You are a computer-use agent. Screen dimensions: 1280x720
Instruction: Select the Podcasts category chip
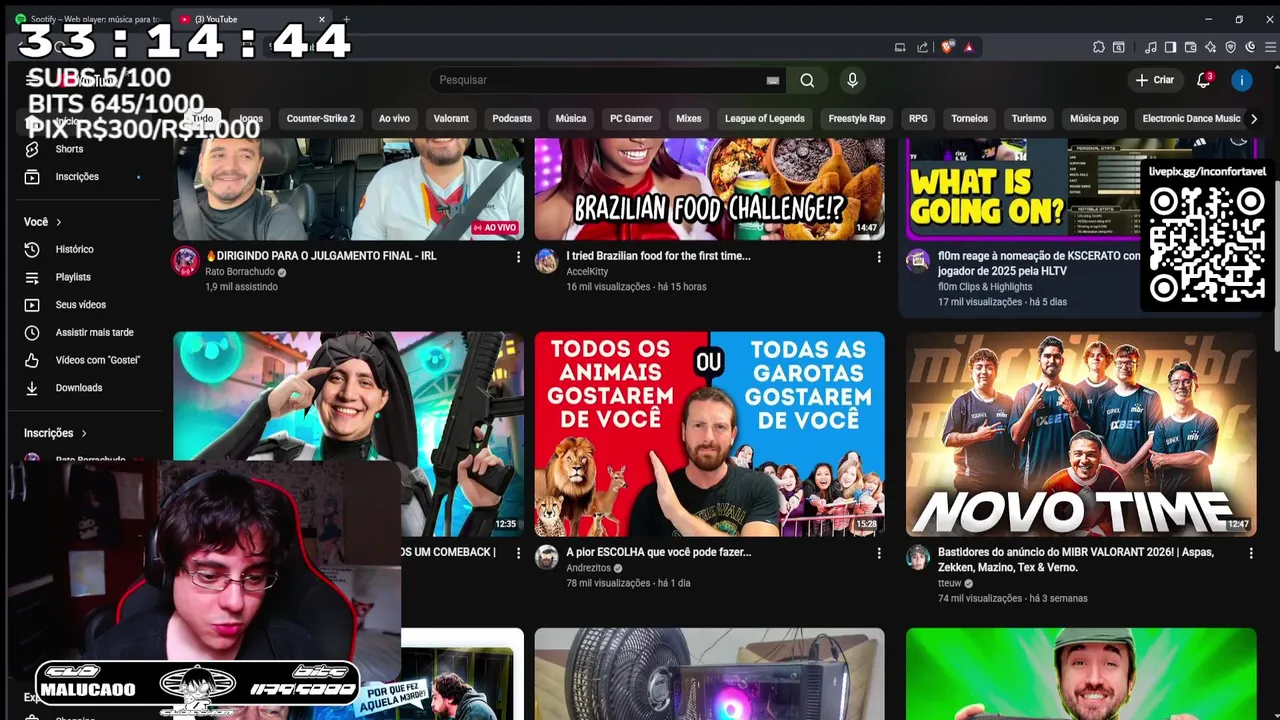[512, 118]
